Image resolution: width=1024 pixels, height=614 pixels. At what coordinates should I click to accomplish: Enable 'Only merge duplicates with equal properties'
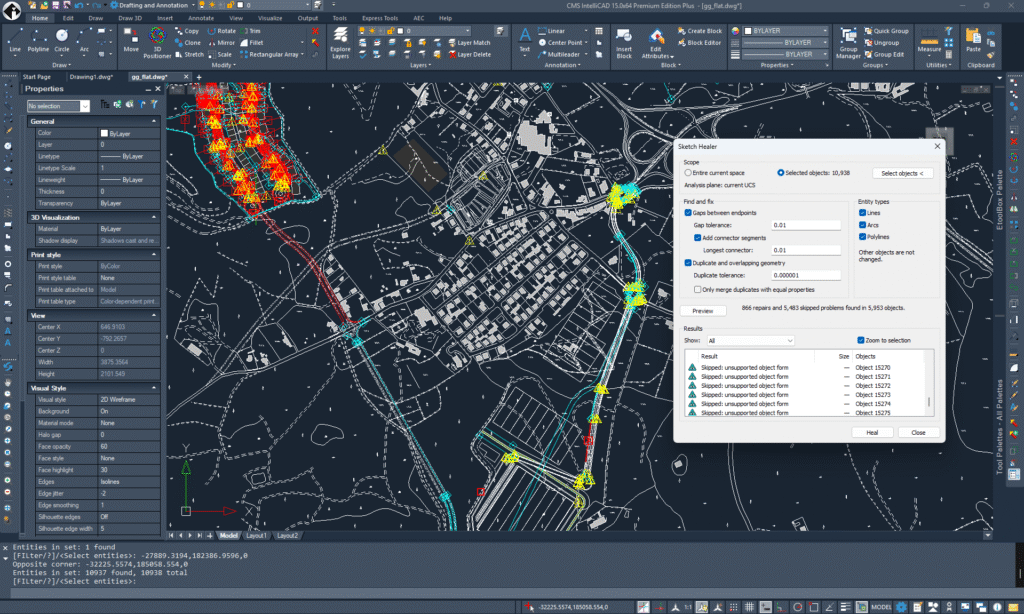(x=697, y=289)
